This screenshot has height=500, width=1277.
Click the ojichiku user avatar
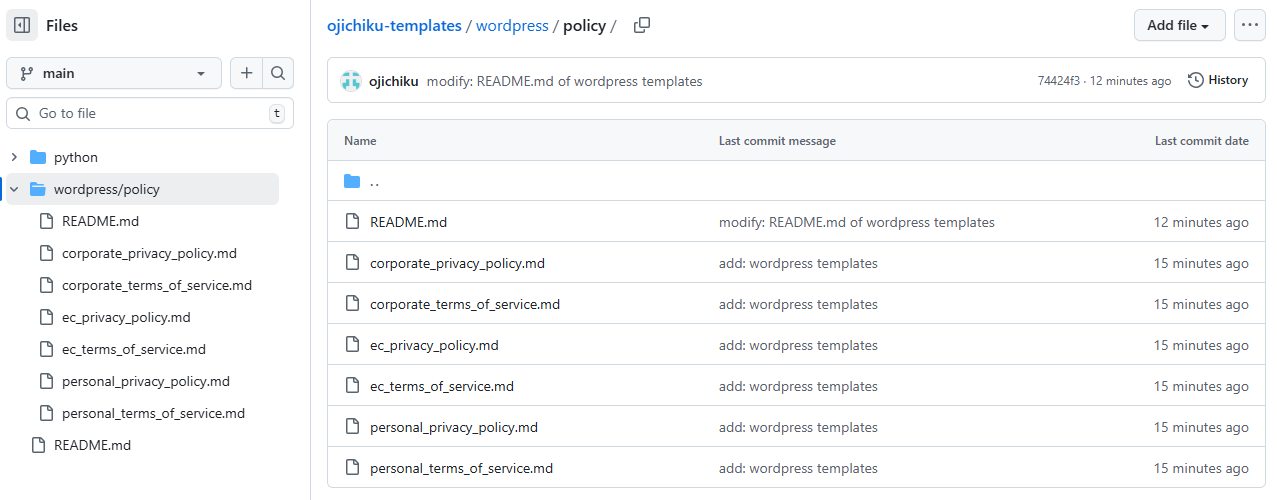[351, 81]
